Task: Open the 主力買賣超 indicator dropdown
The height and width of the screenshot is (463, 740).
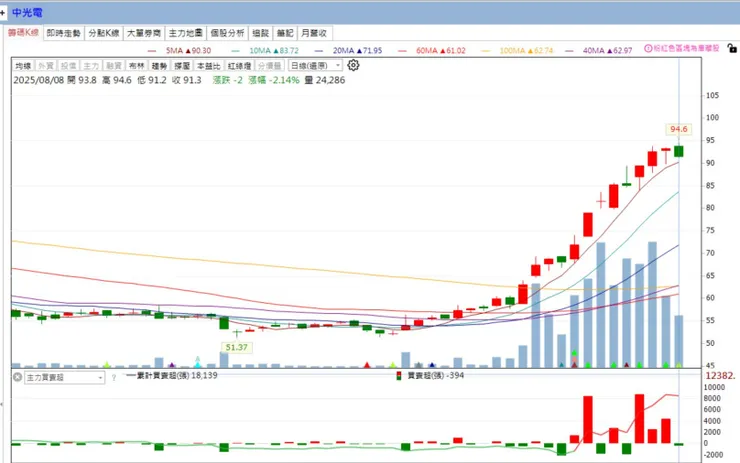Action: pyautogui.click(x=64, y=378)
